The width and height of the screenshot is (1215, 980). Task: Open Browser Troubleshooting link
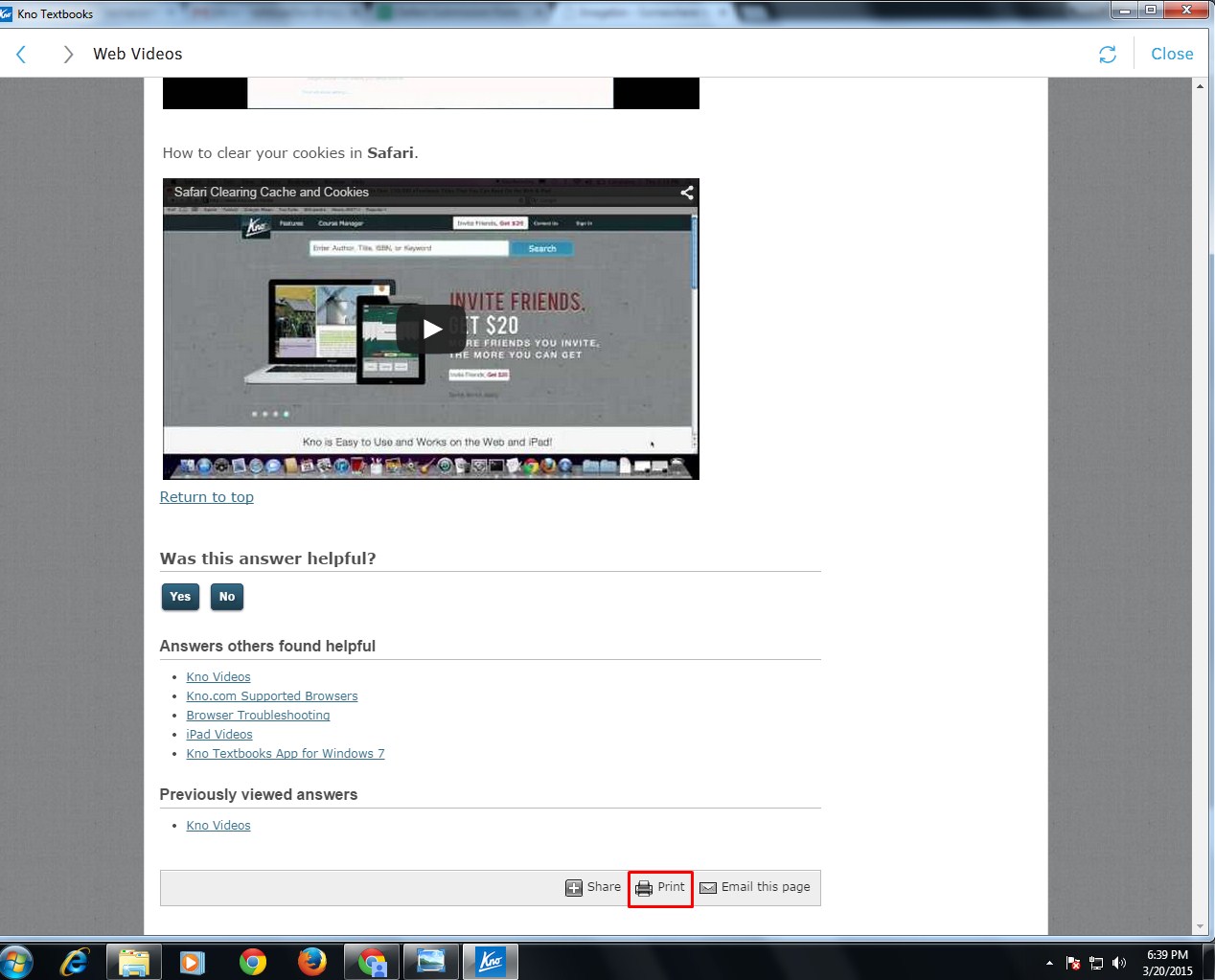pos(258,716)
